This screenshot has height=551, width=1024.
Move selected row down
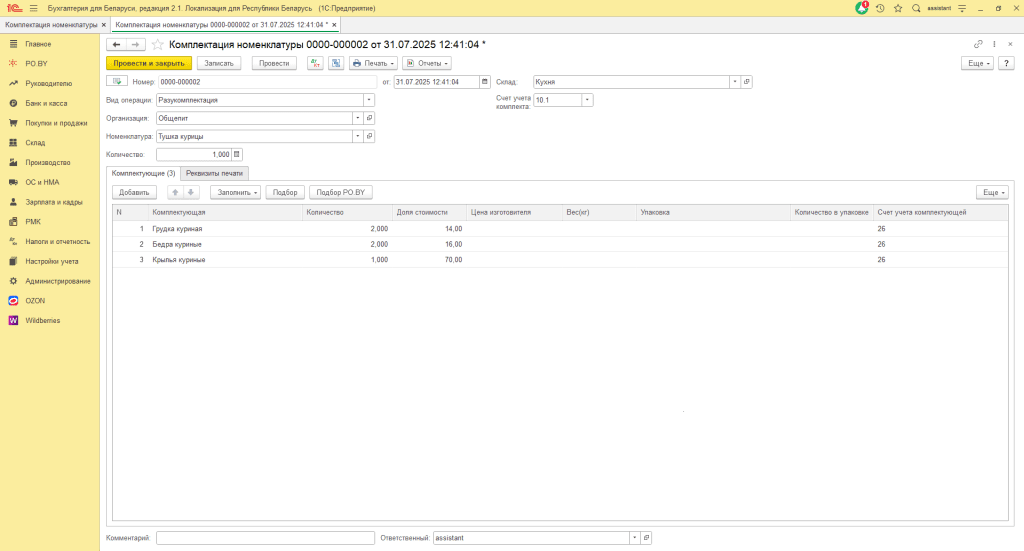pyautogui.click(x=191, y=193)
